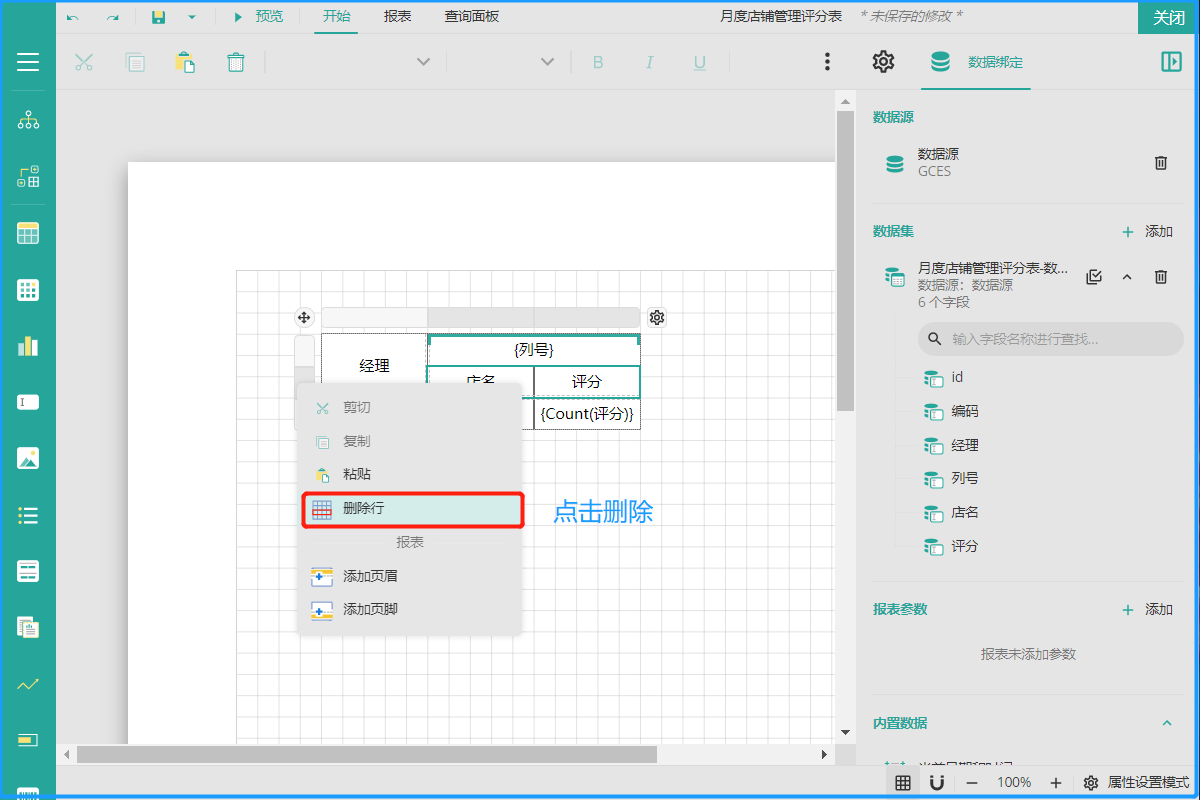The width and height of the screenshot is (1200, 800).
Task: Click 添加 next to 报表参数
Action: pyautogui.click(x=1147, y=609)
